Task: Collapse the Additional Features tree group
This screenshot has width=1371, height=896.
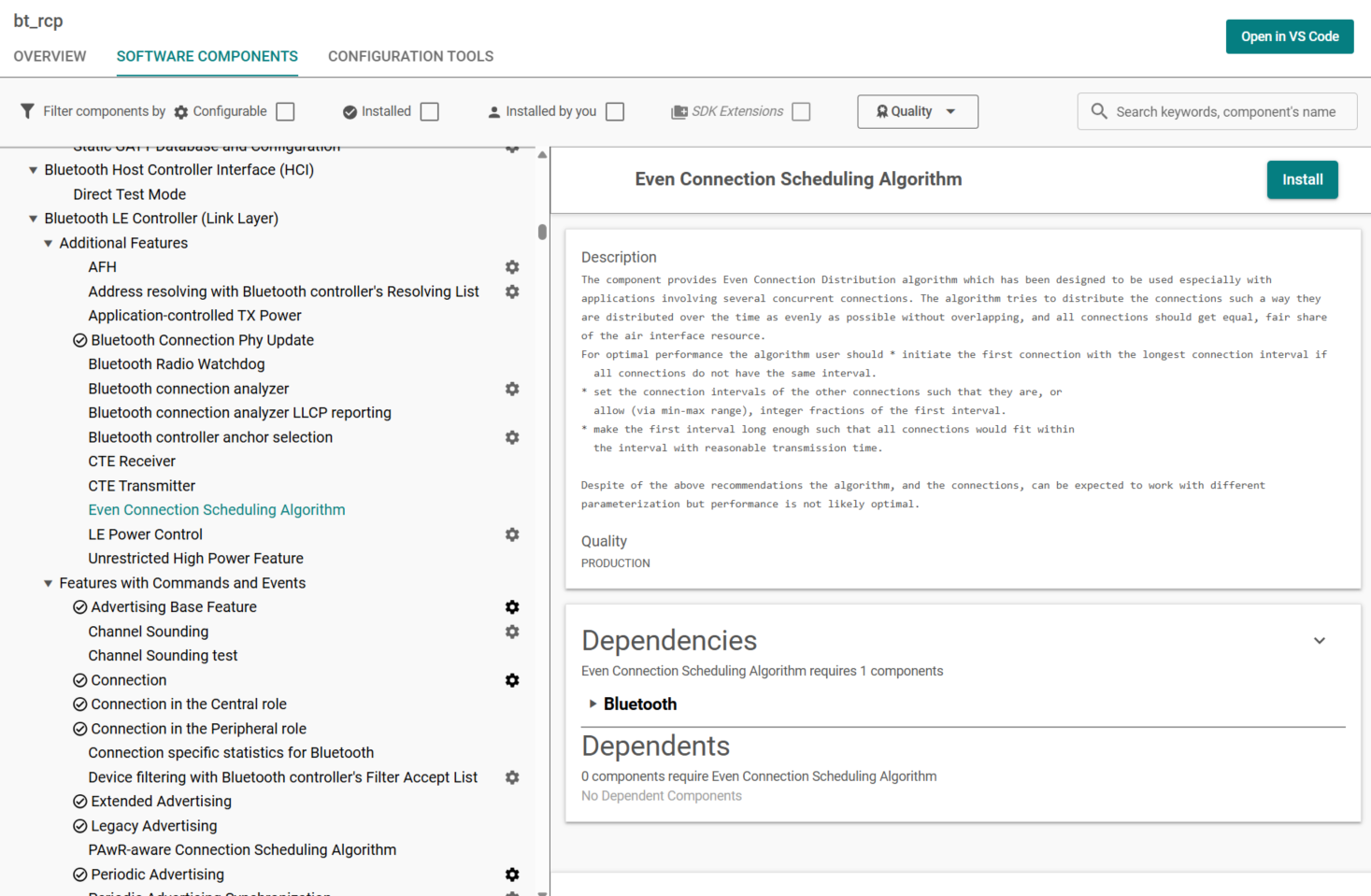Action: [49, 243]
